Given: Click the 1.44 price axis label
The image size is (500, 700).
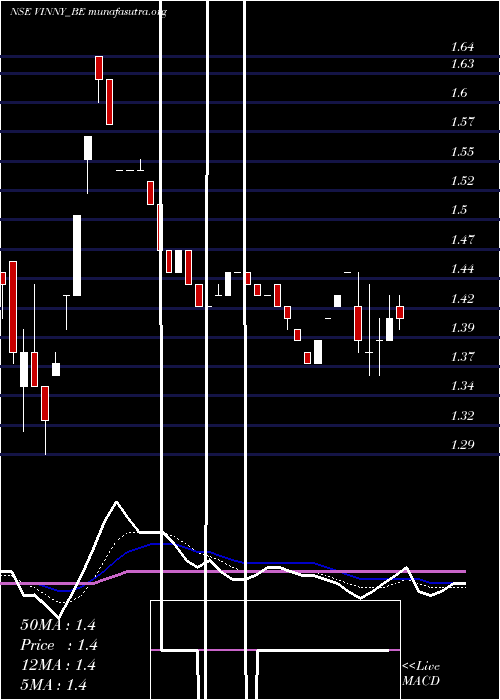Looking at the screenshot, I should click(x=462, y=269).
